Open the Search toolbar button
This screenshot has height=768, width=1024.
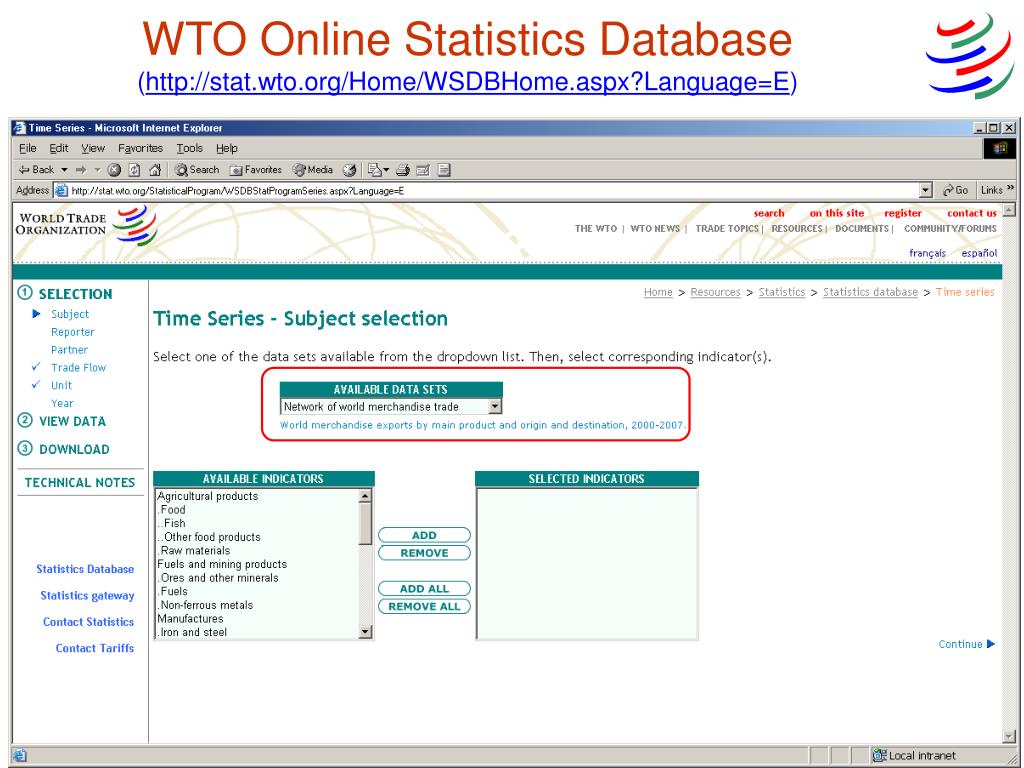pyautogui.click(x=197, y=170)
